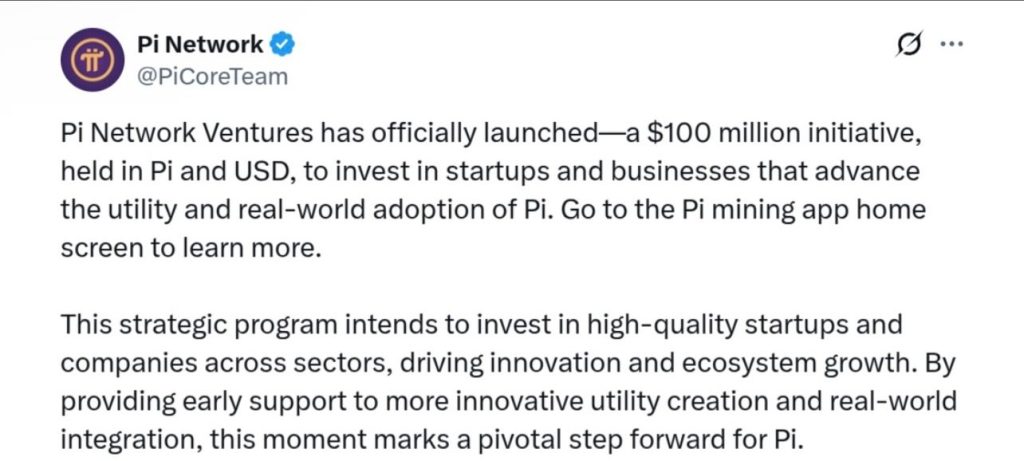The width and height of the screenshot is (1024, 461).
Task: Click "providing early support" text
Action: pyautogui.click(x=172, y=399)
